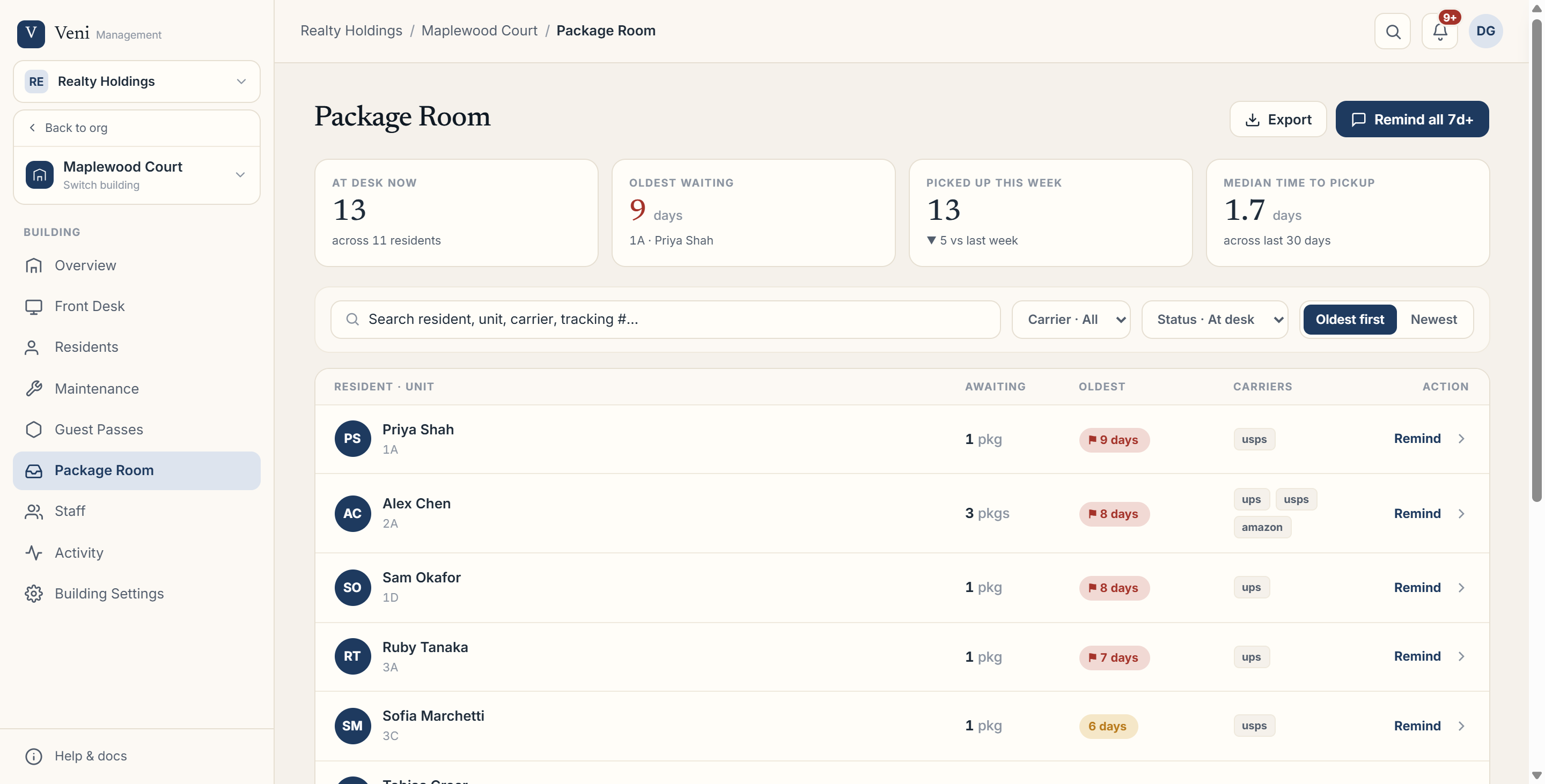The image size is (1545, 784).
Task: Click the RT avatar for Ruby Tanaka
Action: [x=352, y=656]
